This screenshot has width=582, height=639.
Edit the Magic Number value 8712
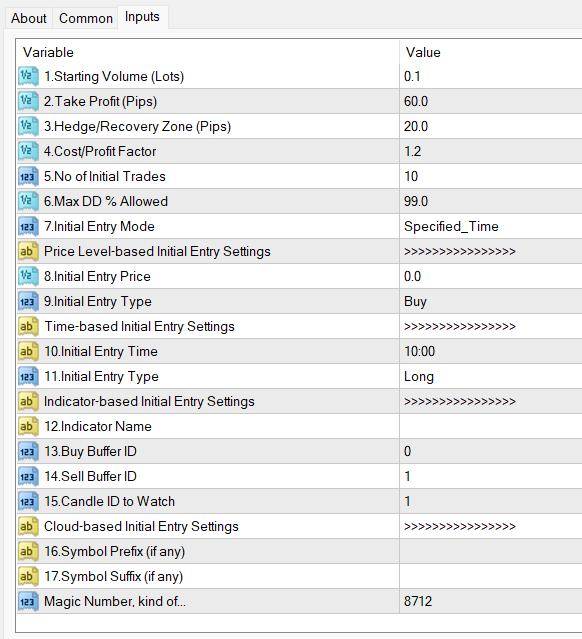[491, 601]
